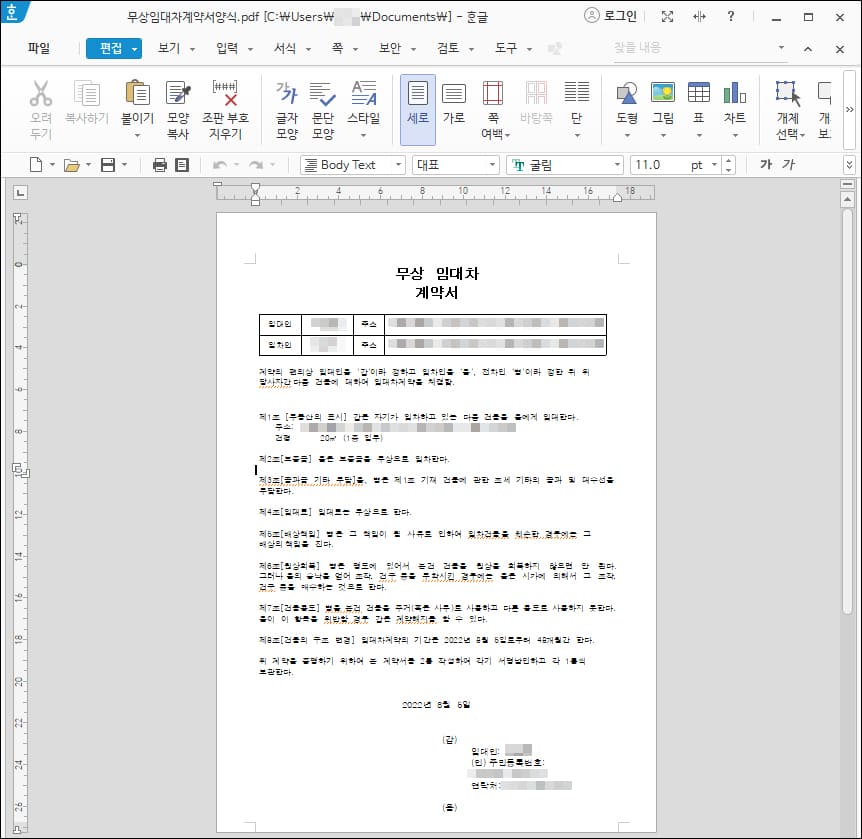Image resolution: width=862 pixels, height=839 pixels.
Task: Insert a 차트 chart
Action: click(734, 92)
